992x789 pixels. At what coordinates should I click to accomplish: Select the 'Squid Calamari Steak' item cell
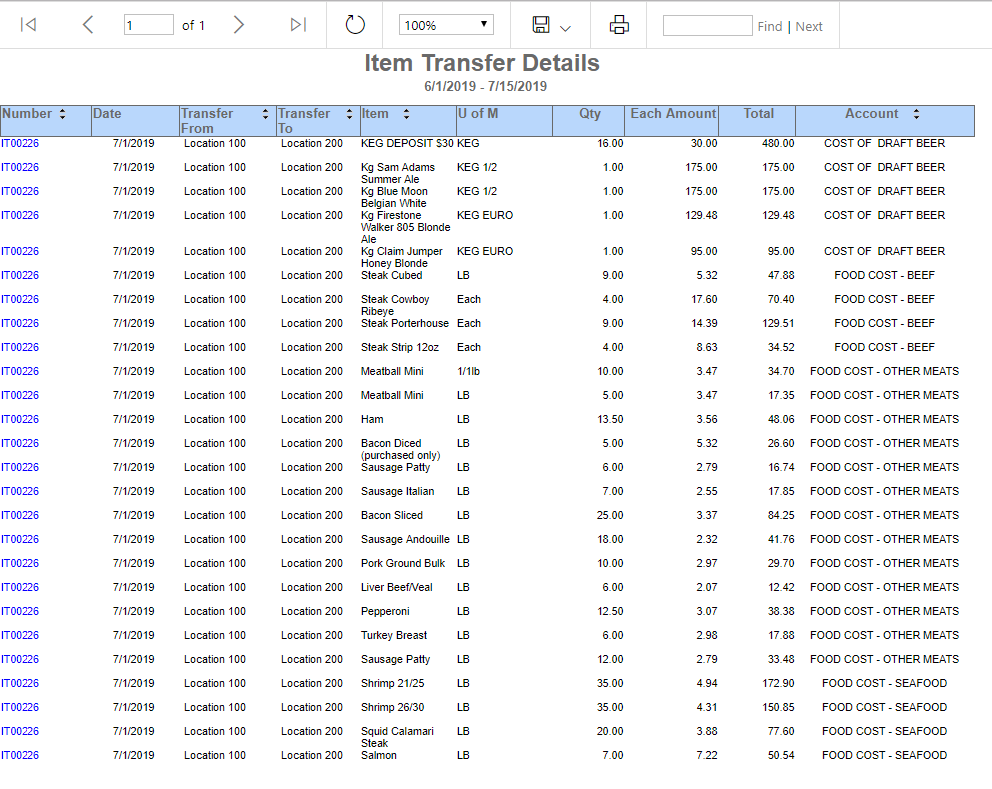point(397,737)
